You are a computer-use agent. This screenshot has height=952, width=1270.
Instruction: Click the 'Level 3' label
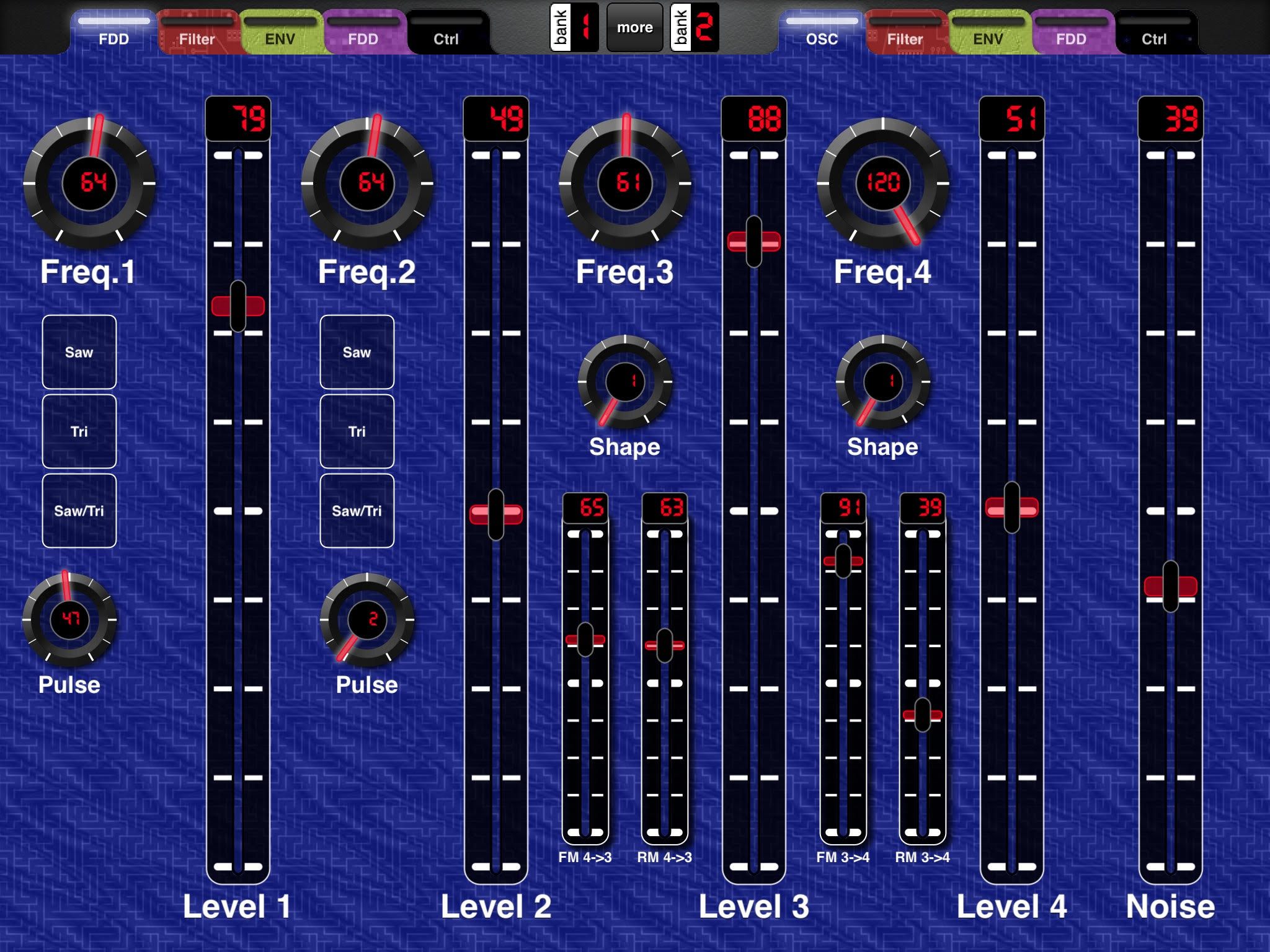click(x=754, y=907)
